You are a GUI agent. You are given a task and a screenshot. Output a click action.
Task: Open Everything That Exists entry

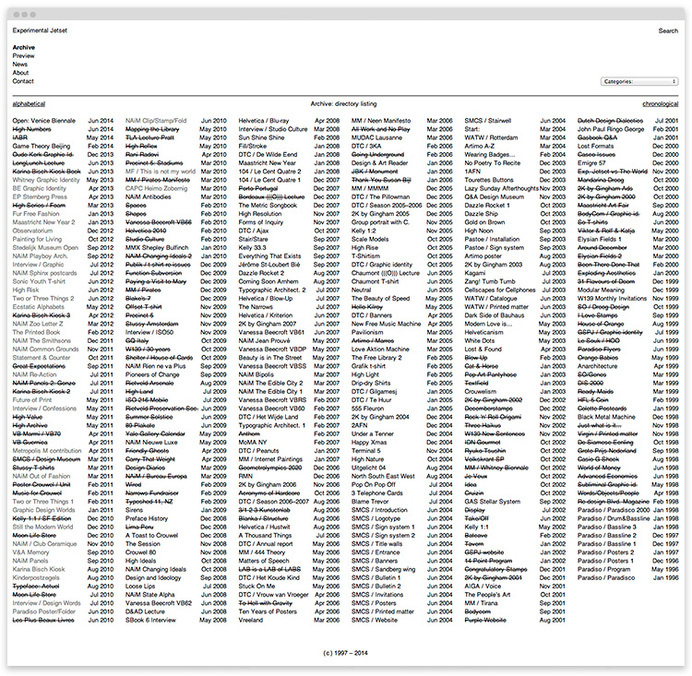[x=270, y=256]
